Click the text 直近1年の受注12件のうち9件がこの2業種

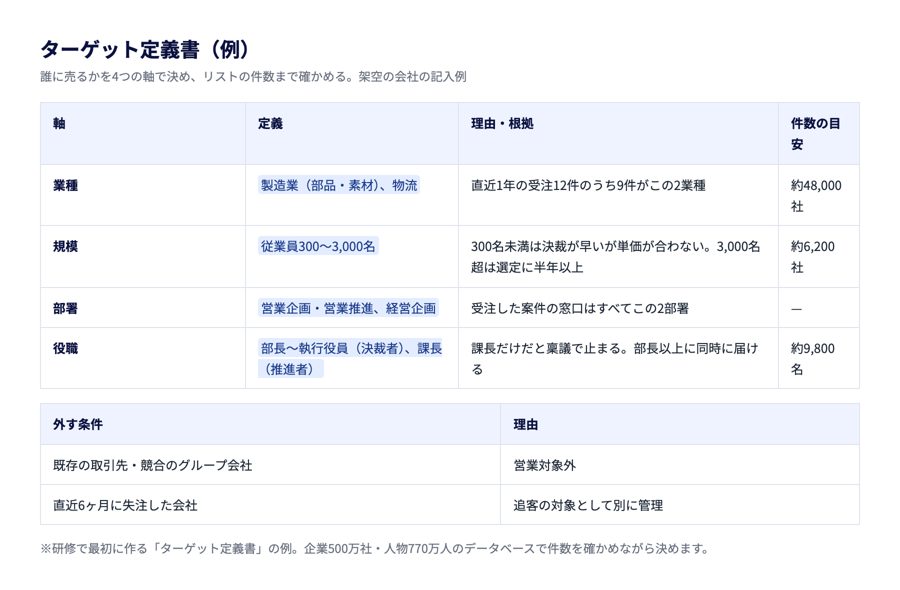click(588, 185)
